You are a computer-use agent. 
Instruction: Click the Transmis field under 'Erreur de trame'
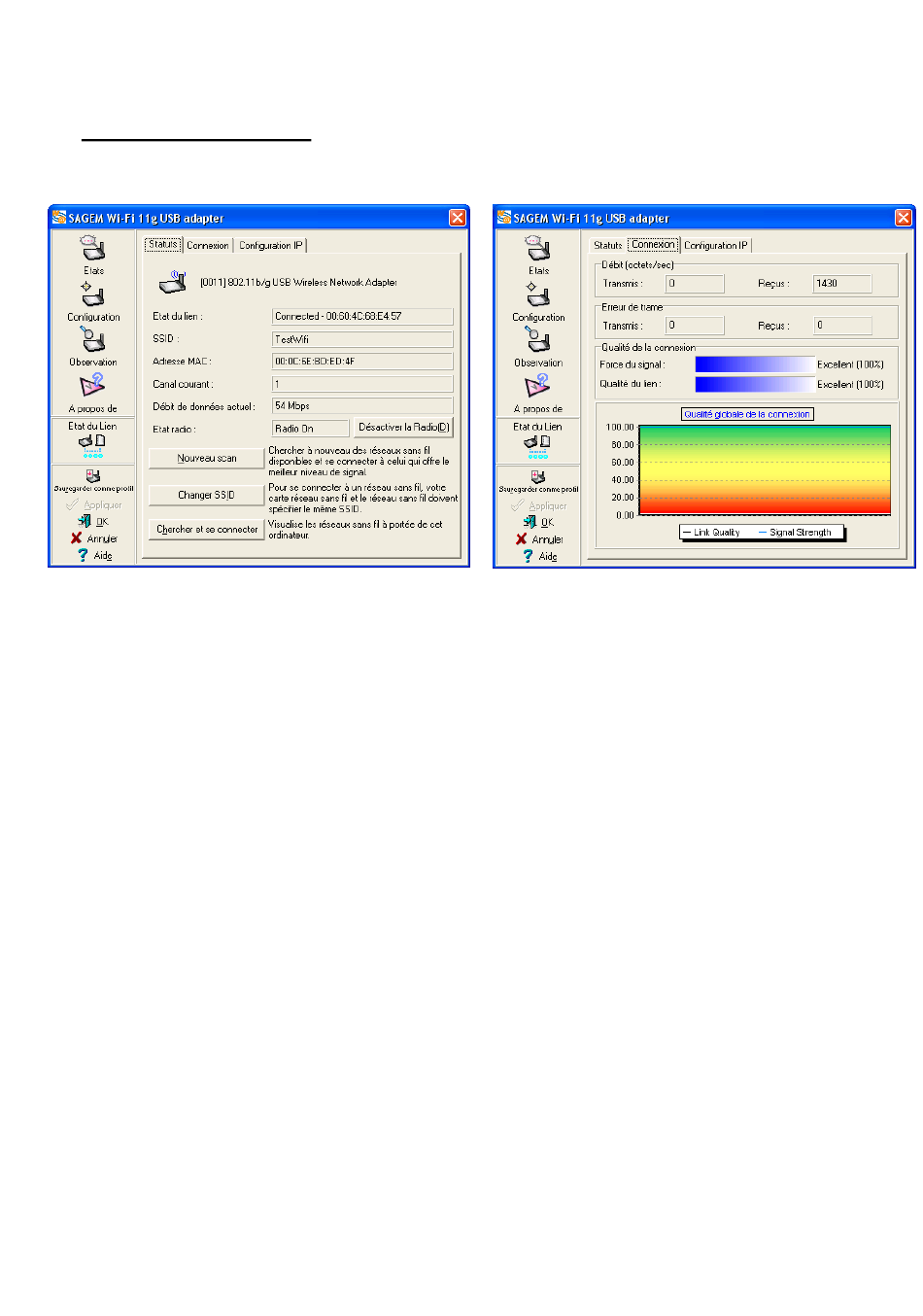pos(695,326)
